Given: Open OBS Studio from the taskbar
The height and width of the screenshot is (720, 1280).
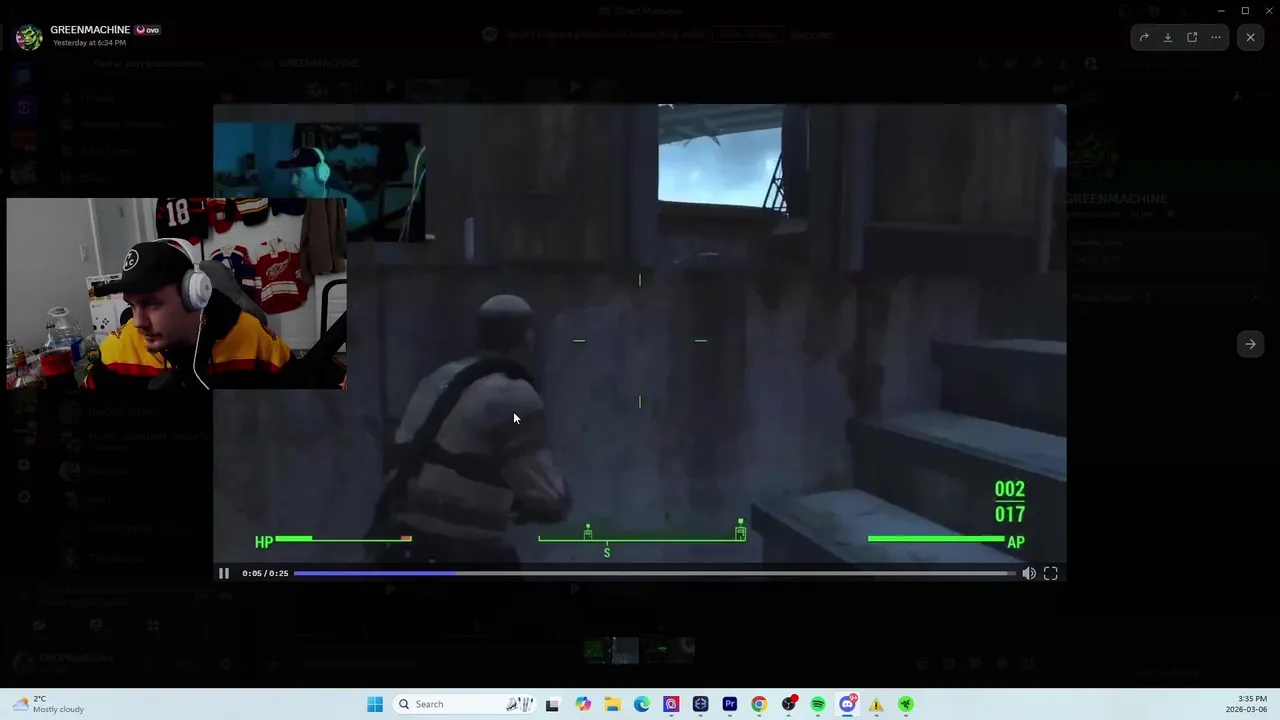Looking at the screenshot, I should (x=789, y=704).
